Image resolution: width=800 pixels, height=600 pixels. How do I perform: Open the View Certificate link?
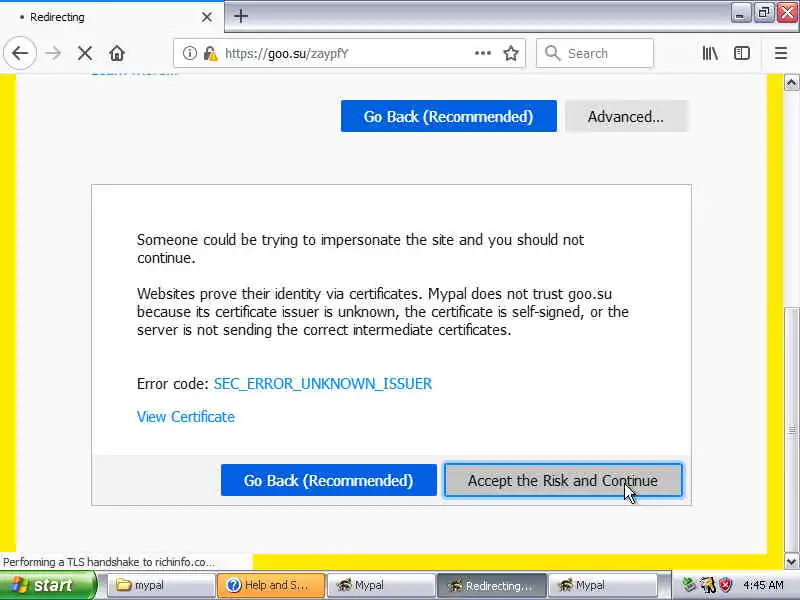(x=186, y=417)
